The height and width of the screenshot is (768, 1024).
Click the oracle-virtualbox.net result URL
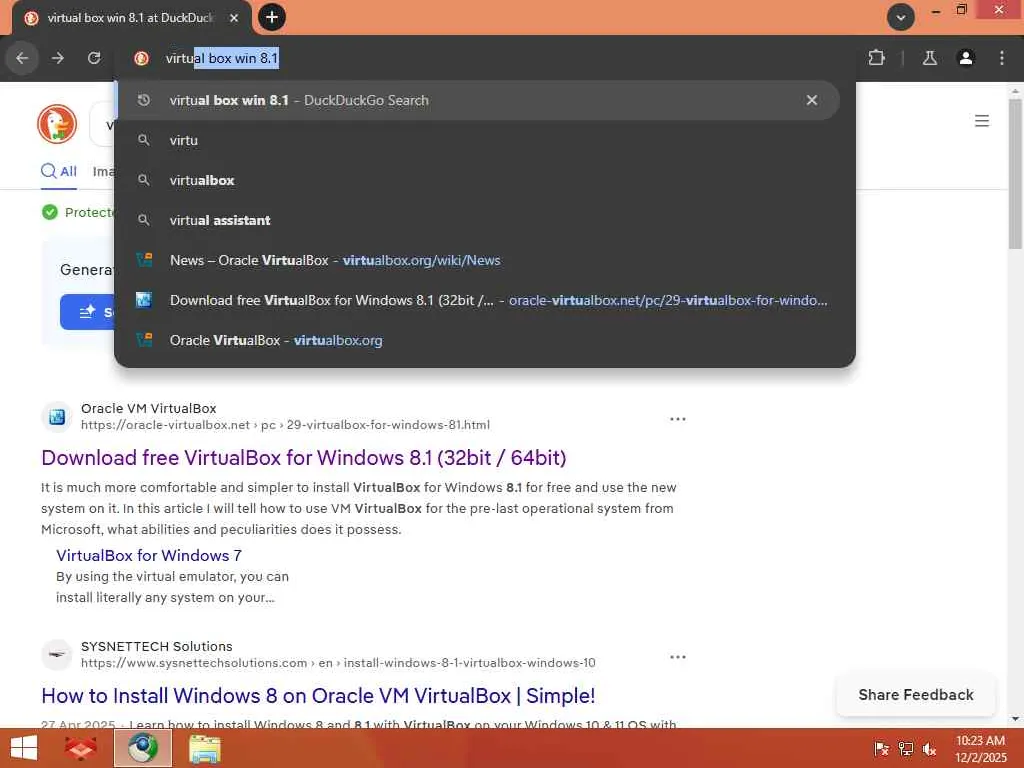point(285,425)
